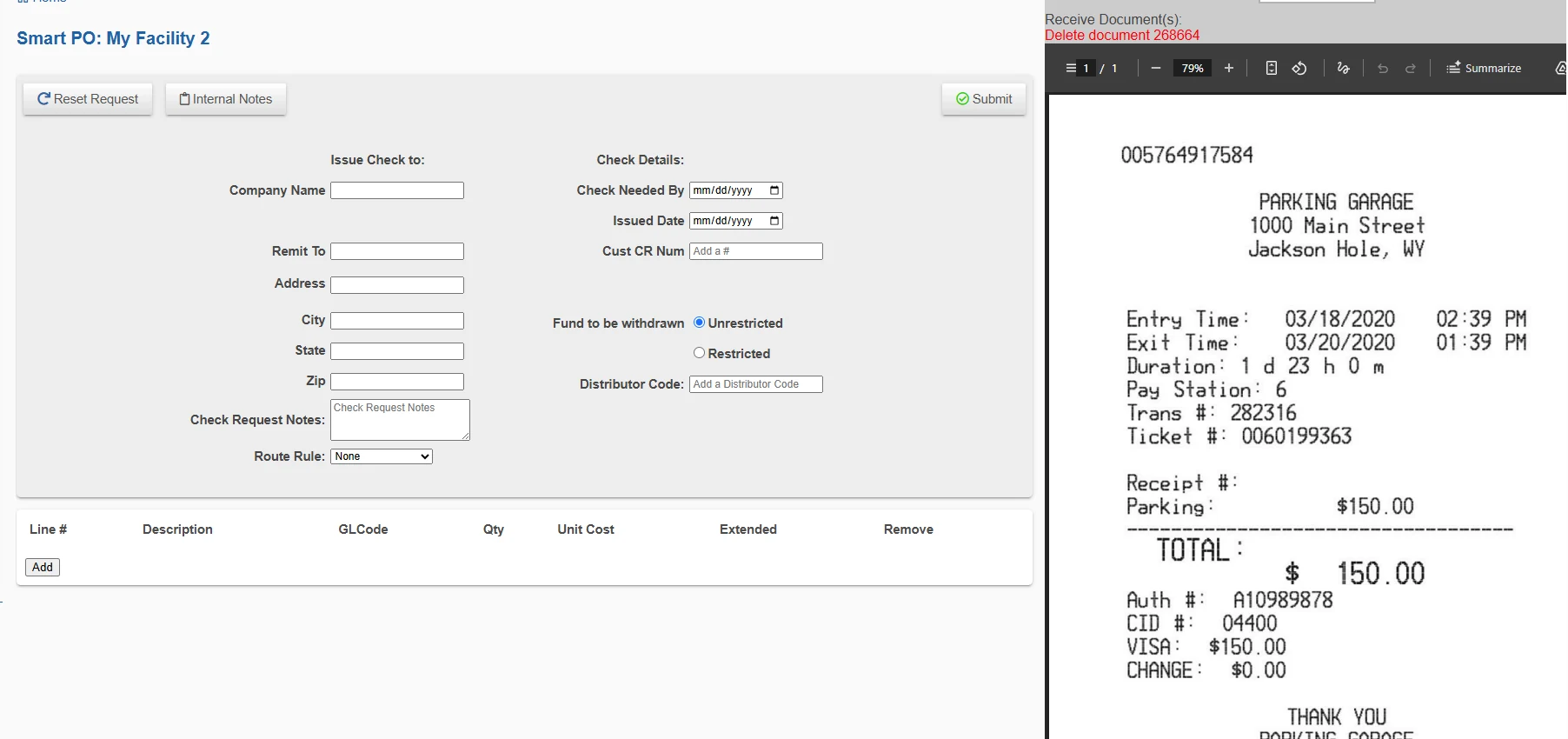This screenshot has height=739, width=1568.
Task: Click the Remit To input field
Action: click(397, 251)
